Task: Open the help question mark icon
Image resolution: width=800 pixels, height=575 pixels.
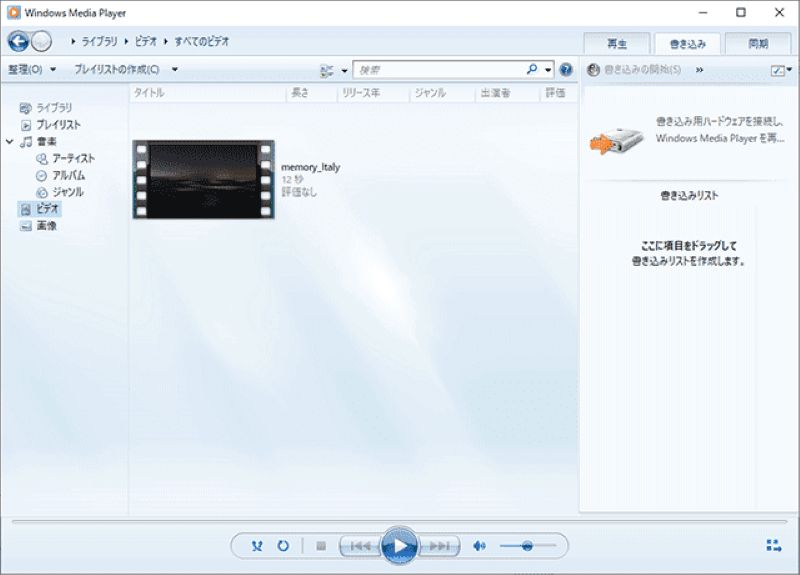Action: [566, 70]
